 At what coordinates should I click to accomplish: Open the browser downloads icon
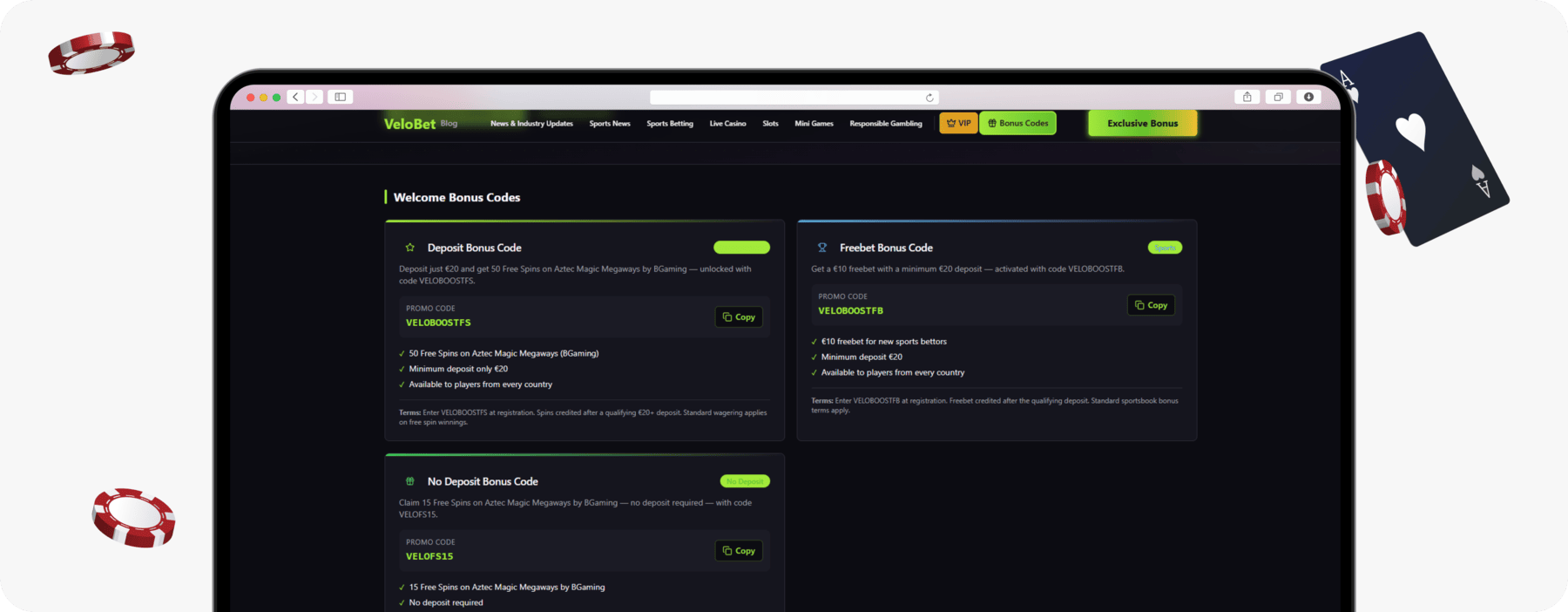click(1308, 97)
